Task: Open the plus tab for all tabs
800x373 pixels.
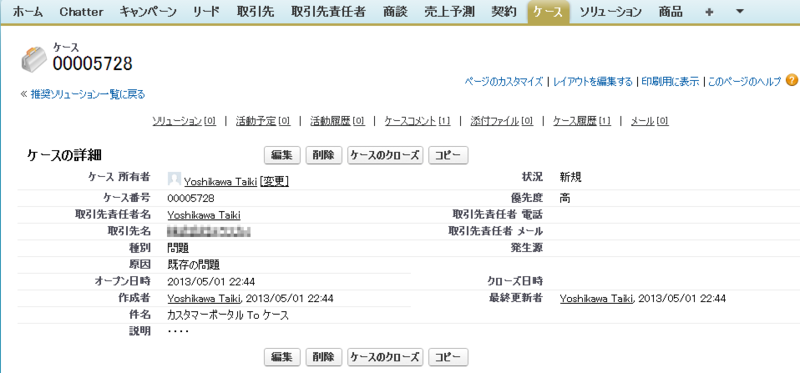Action: (709, 12)
